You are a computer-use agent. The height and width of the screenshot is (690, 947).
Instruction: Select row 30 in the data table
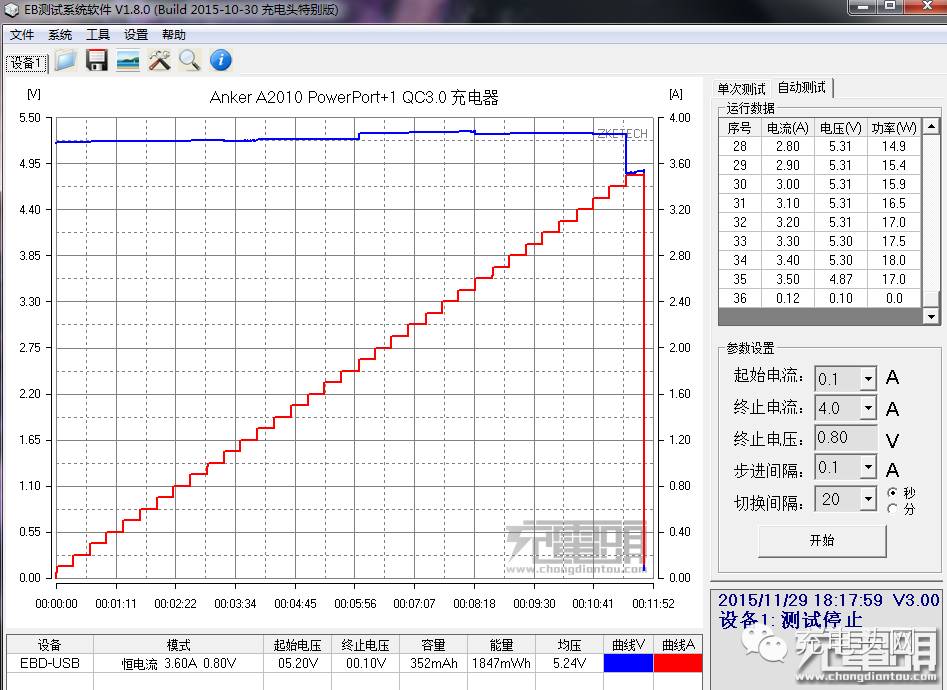click(820, 184)
